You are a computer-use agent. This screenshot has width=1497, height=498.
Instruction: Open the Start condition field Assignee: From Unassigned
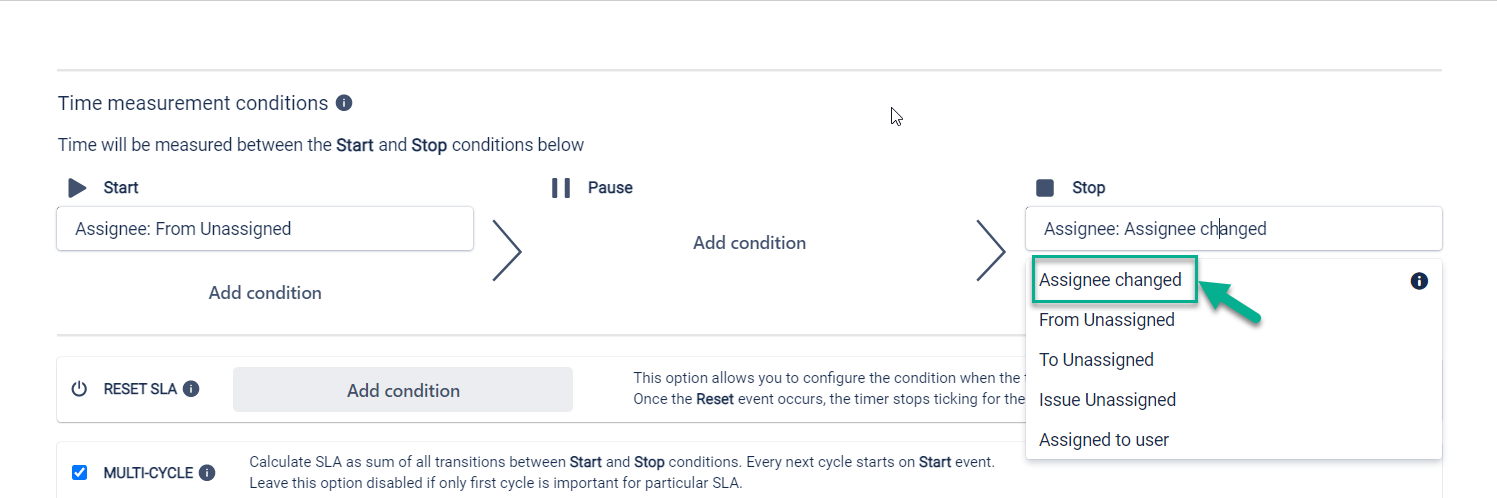265,229
